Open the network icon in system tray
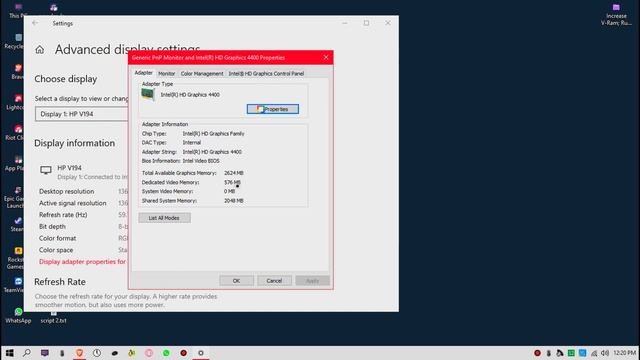The image size is (640, 360). pos(594,353)
